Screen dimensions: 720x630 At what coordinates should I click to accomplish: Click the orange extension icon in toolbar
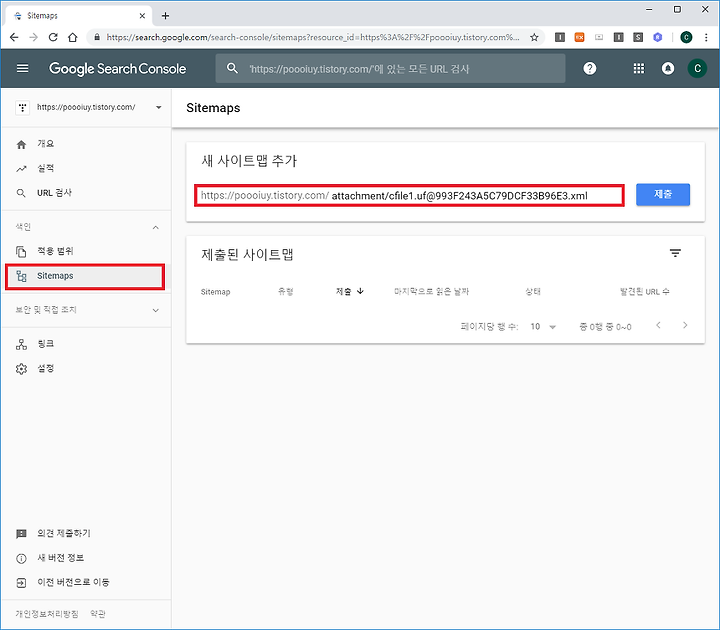tap(579, 37)
